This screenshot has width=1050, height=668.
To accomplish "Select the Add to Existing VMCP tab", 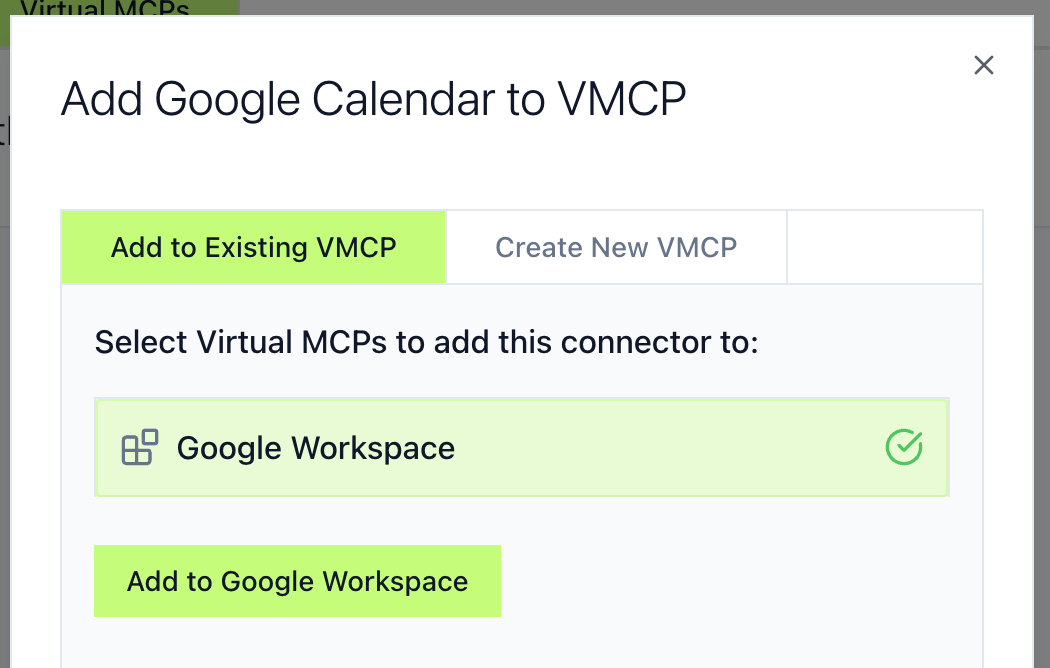I will pyautogui.click(x=253, y=247).
